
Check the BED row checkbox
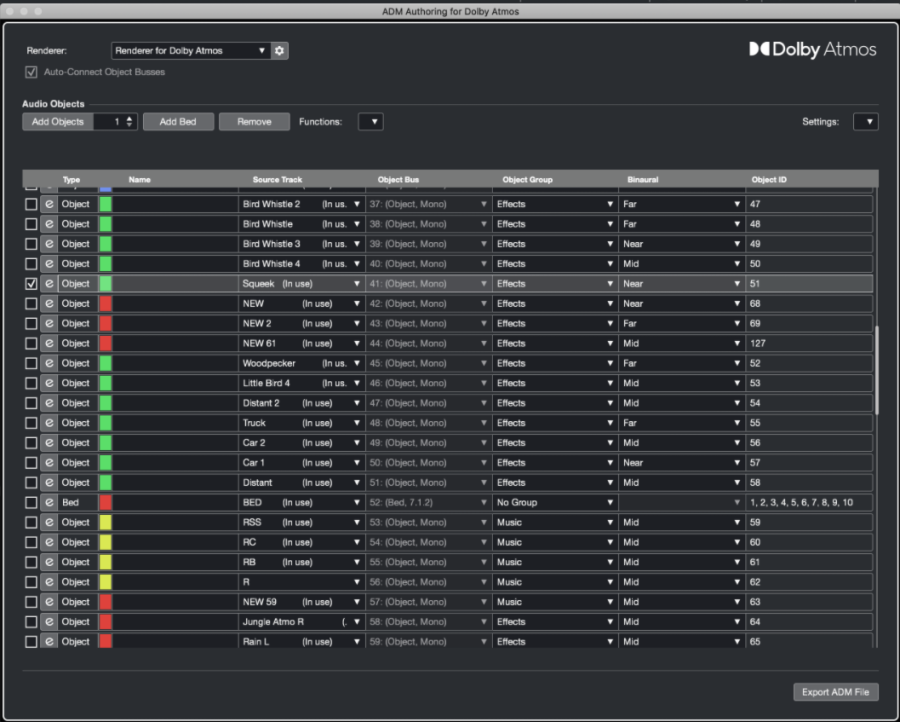[x=31, y=502]
